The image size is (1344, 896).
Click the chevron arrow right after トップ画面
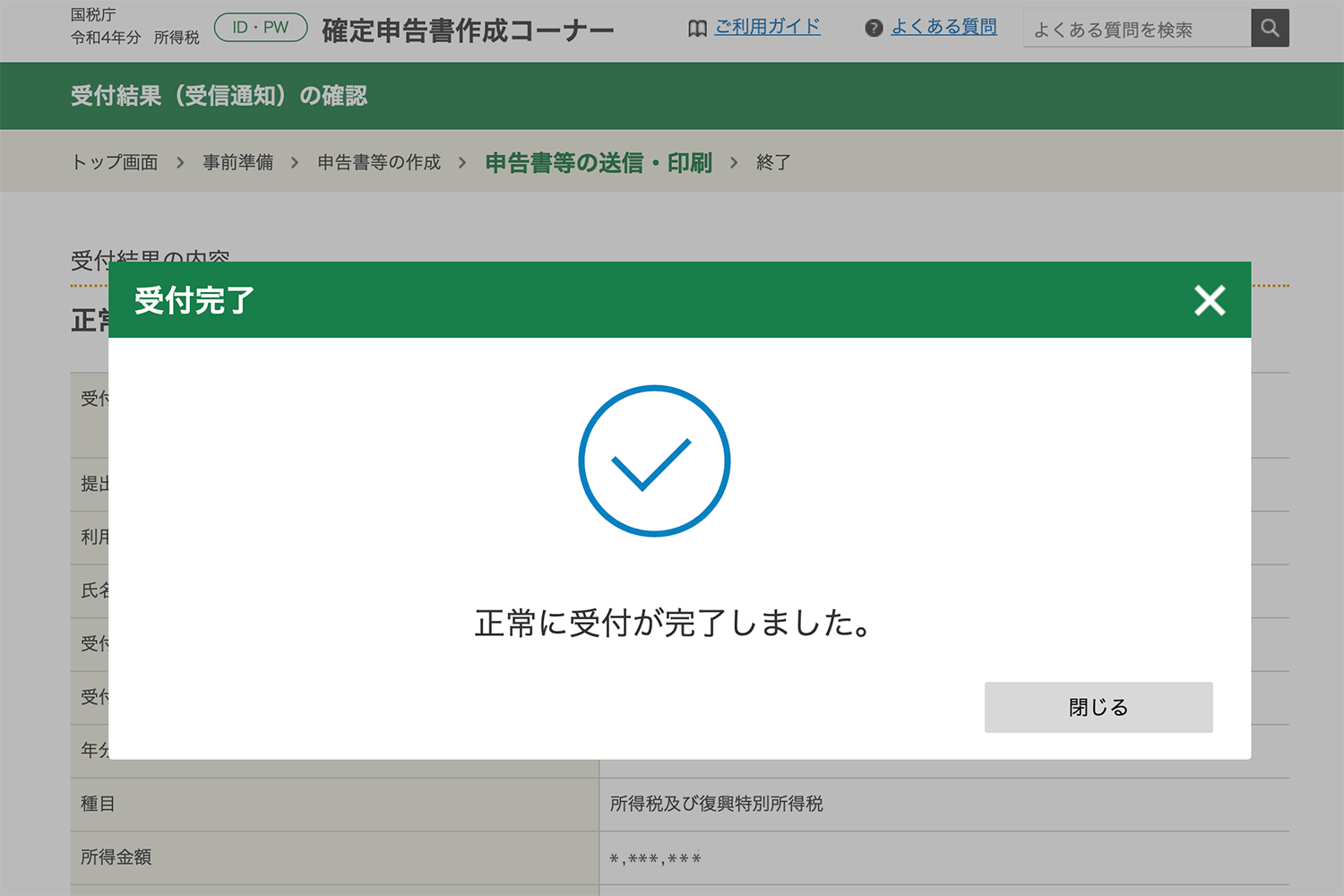click(180, 162)
